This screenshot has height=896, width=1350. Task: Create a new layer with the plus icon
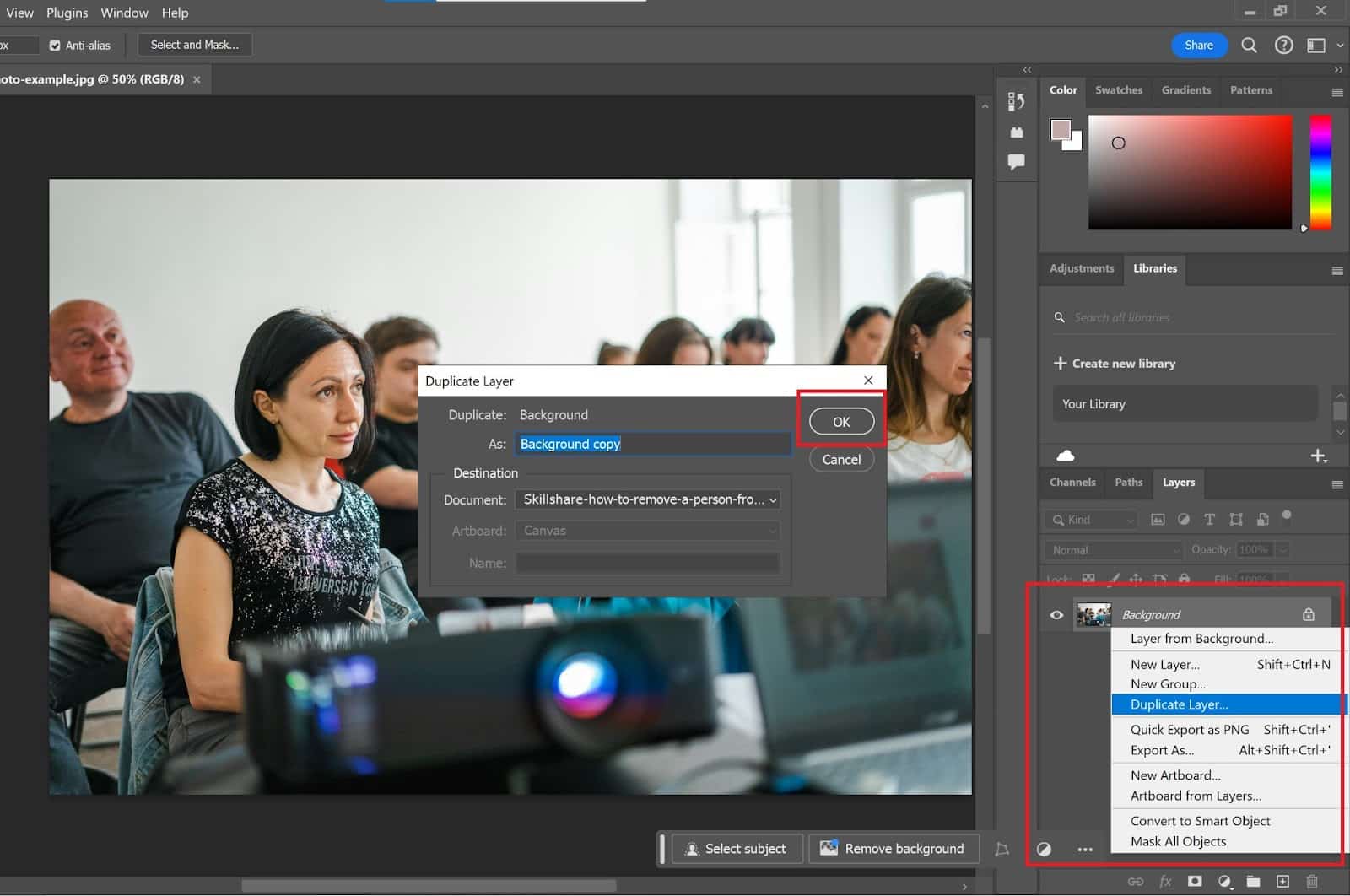[1282, 882]
